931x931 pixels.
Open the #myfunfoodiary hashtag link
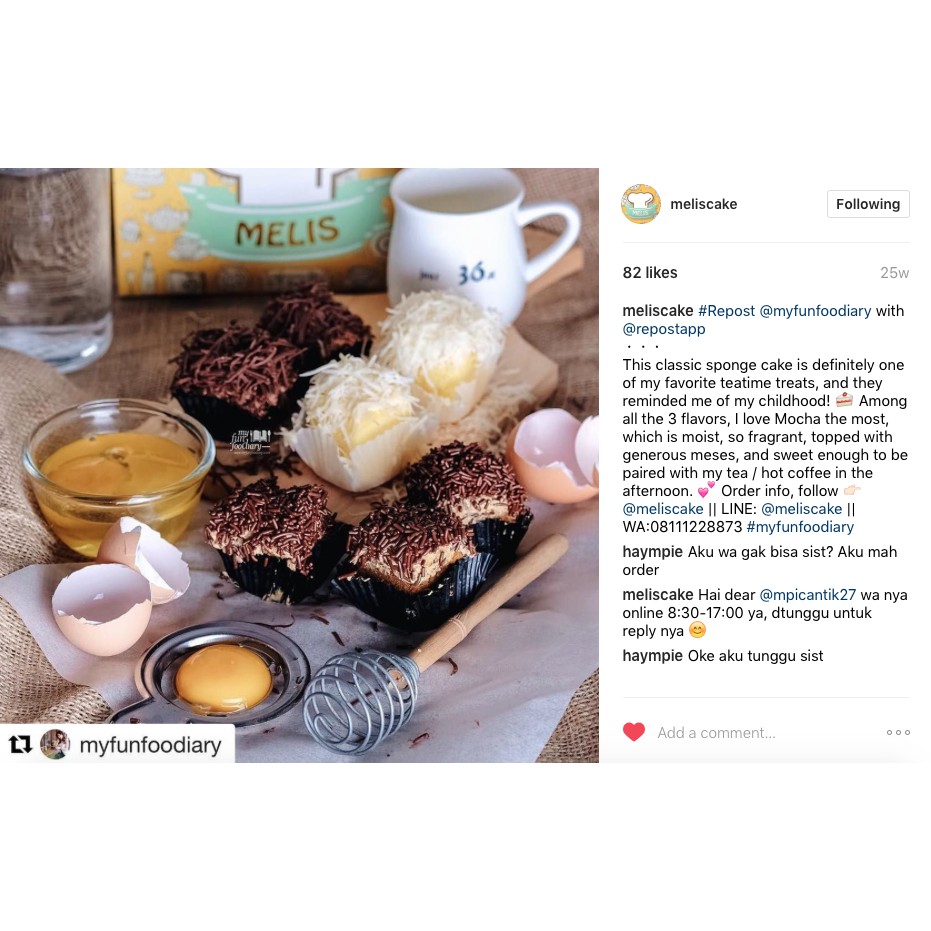point(800,527)
